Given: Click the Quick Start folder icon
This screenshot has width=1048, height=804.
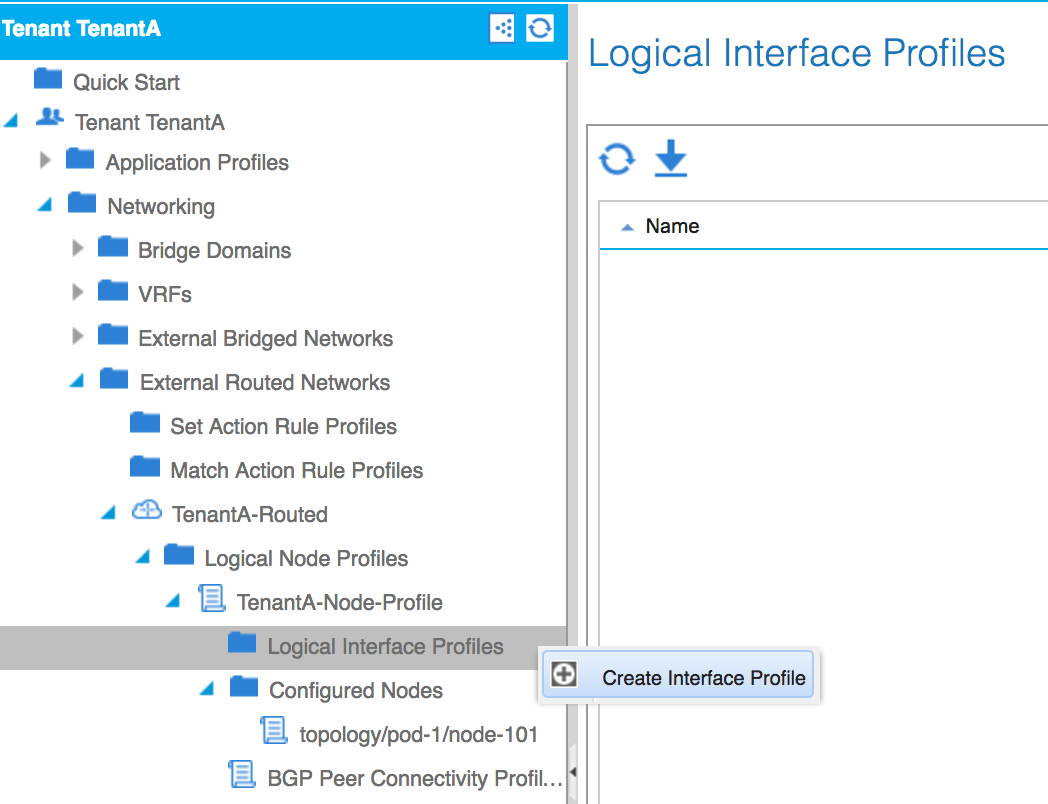Looking at the screenshot, I should click(x=48, y=78).
